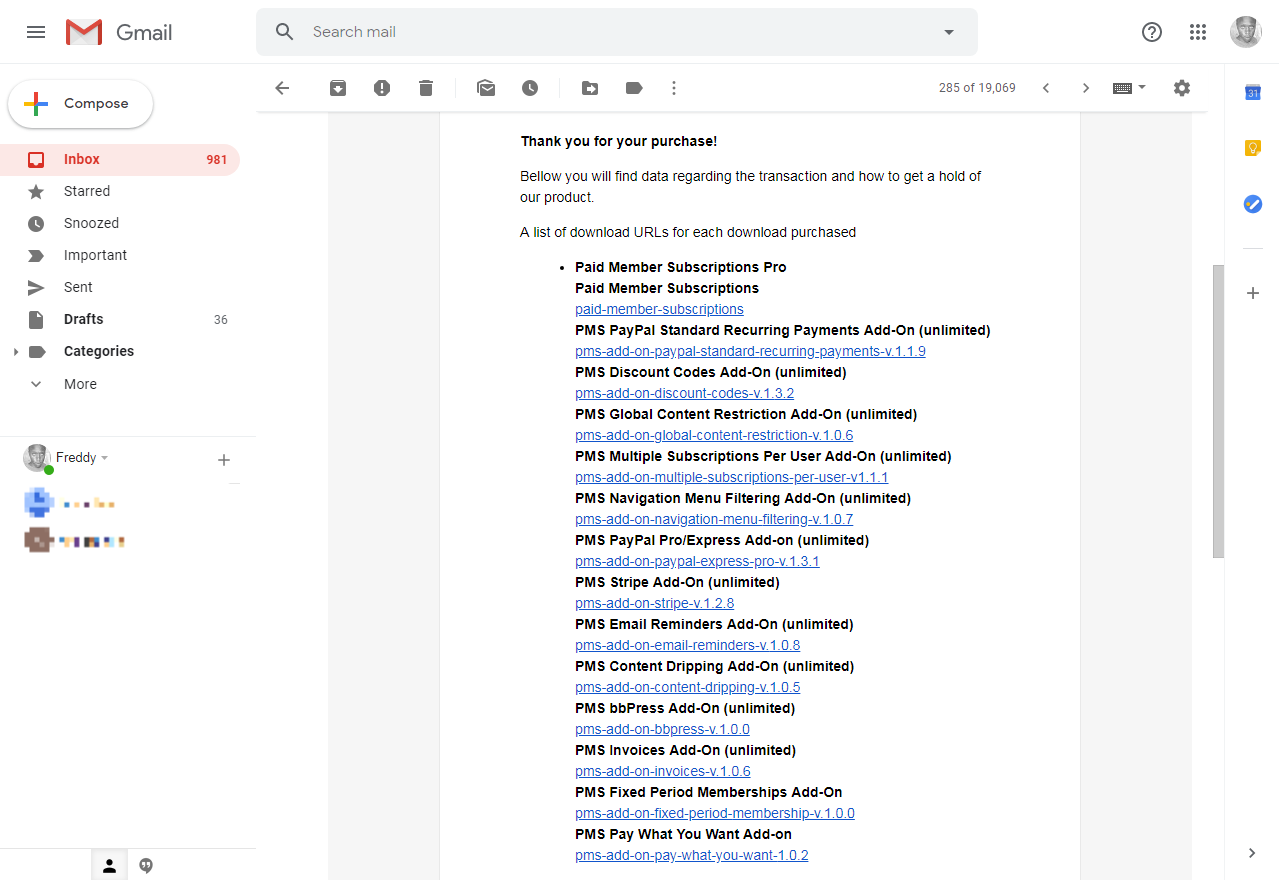Open the paid-member-subscriptions download link
This screenshot has width=1279, height=880.
tap(659, 309)
